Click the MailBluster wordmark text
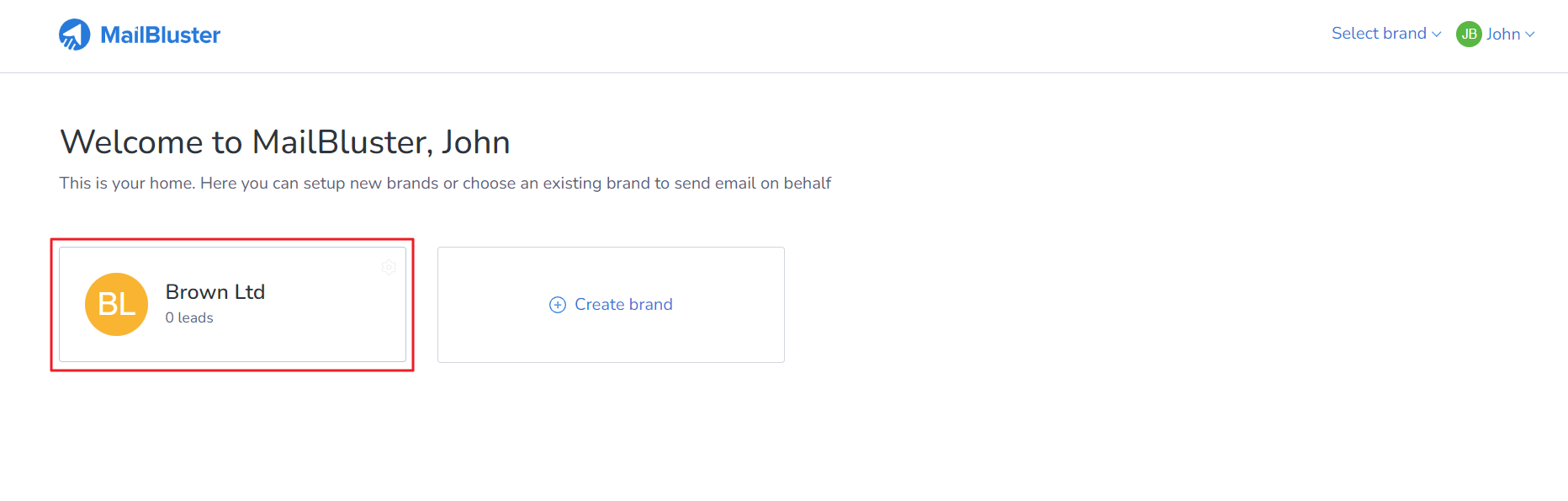The width and height of the screenshot is (1568, 501). (x=161, y=35)
